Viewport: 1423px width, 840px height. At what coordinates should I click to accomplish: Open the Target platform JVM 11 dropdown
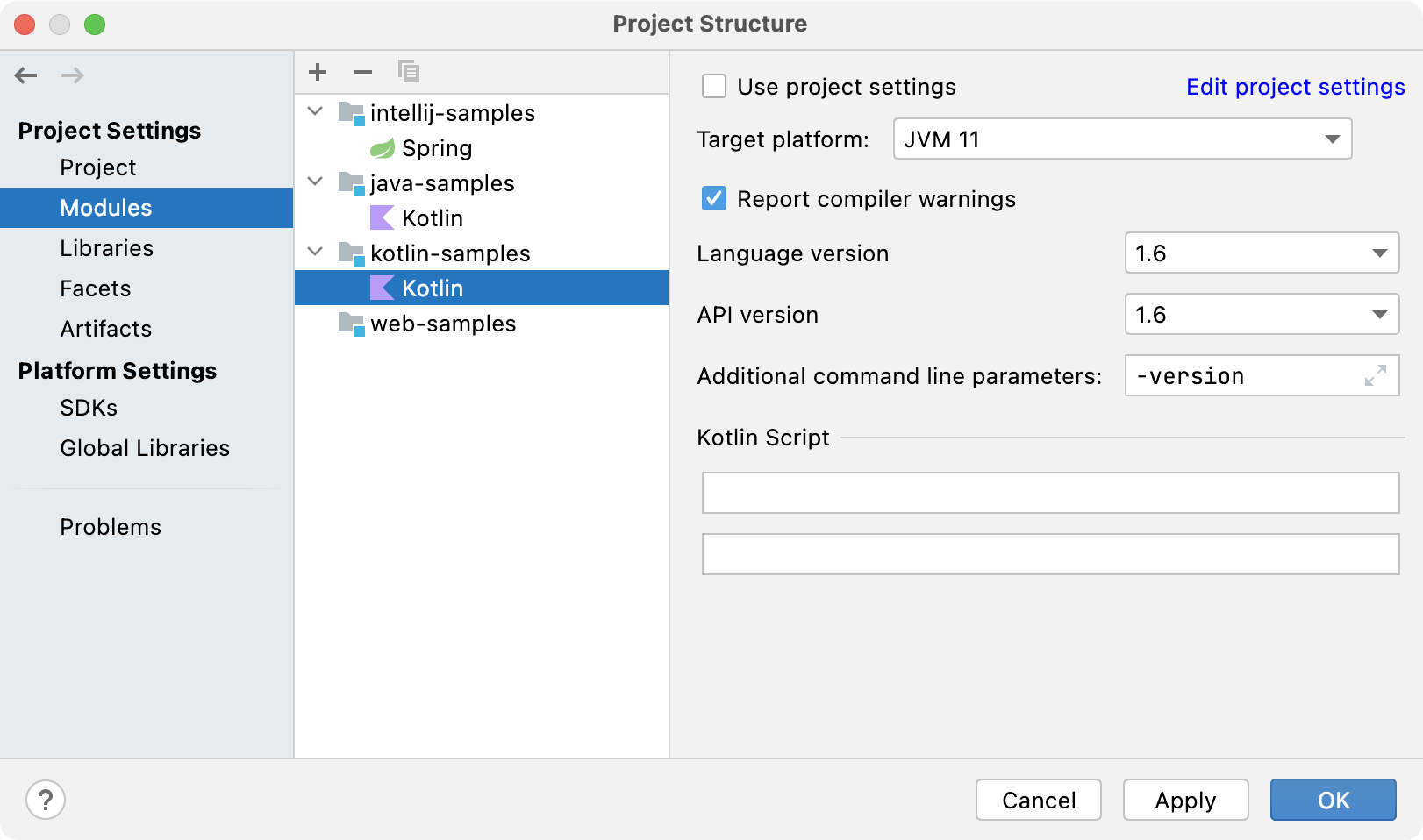1122,139
